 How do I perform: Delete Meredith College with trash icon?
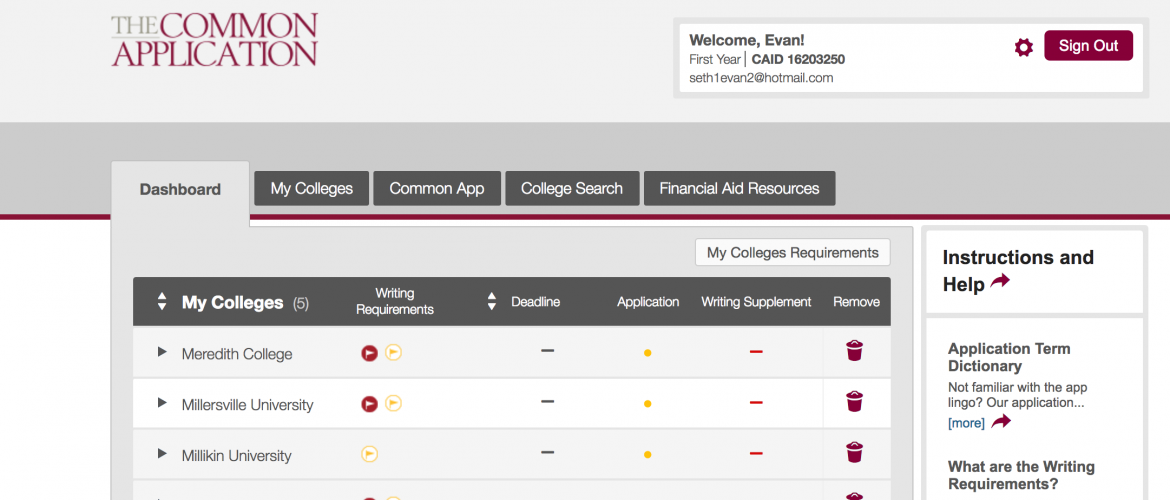(x=854, y=351)
